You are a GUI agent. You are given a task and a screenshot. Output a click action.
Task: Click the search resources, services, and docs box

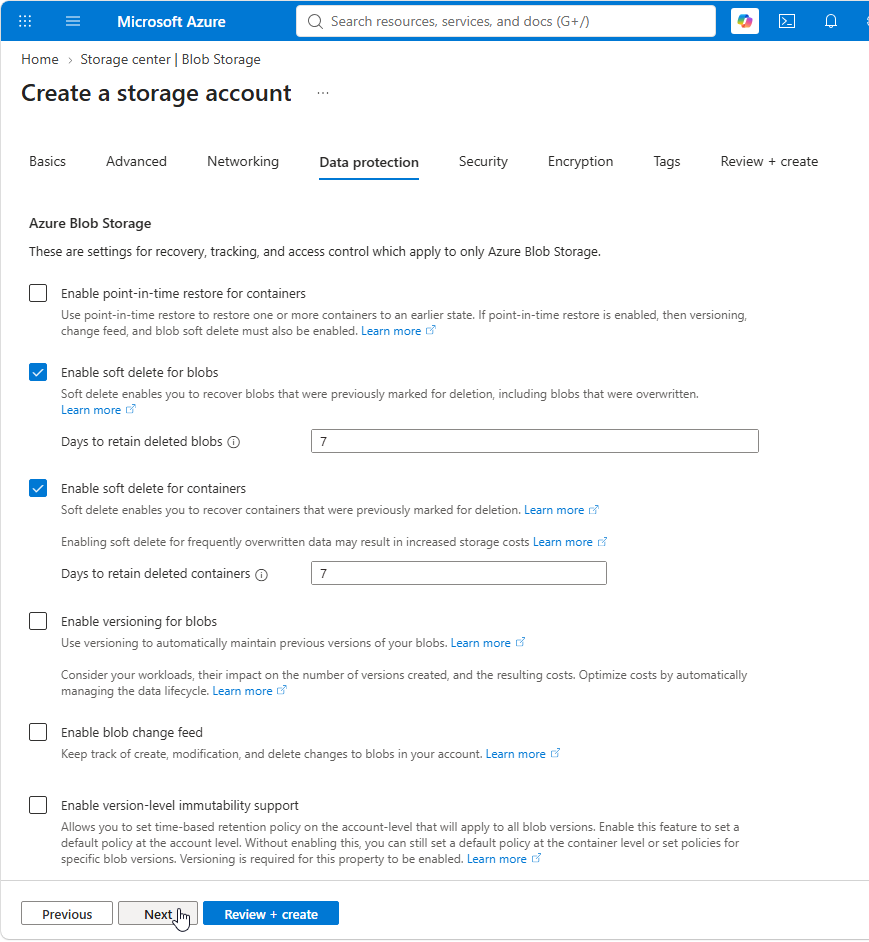[505, 22]
